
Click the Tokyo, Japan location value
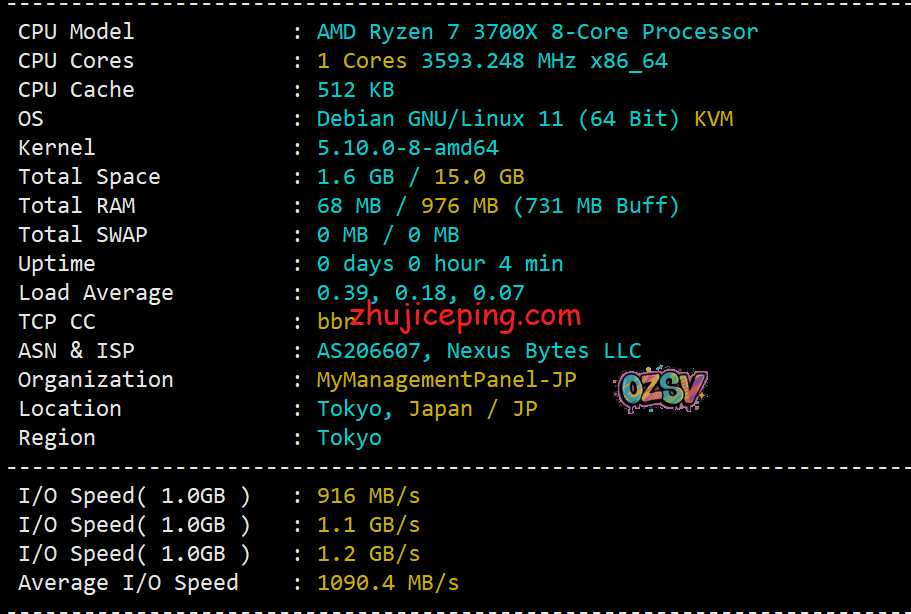pyautogui.click(x=427, y=409)
